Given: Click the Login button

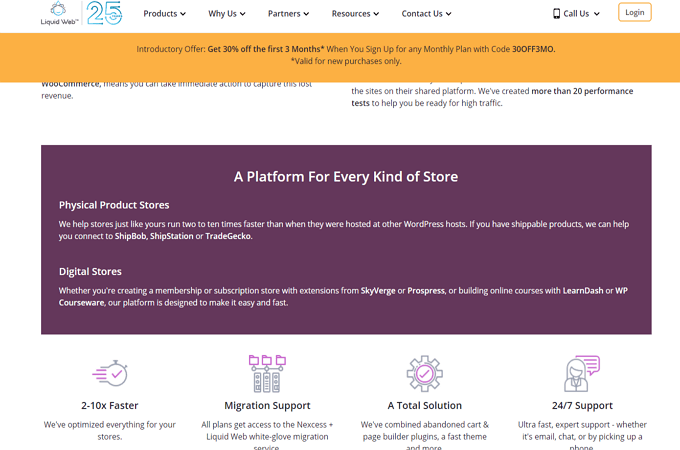Looking at the screenshot, I should 634,13.
